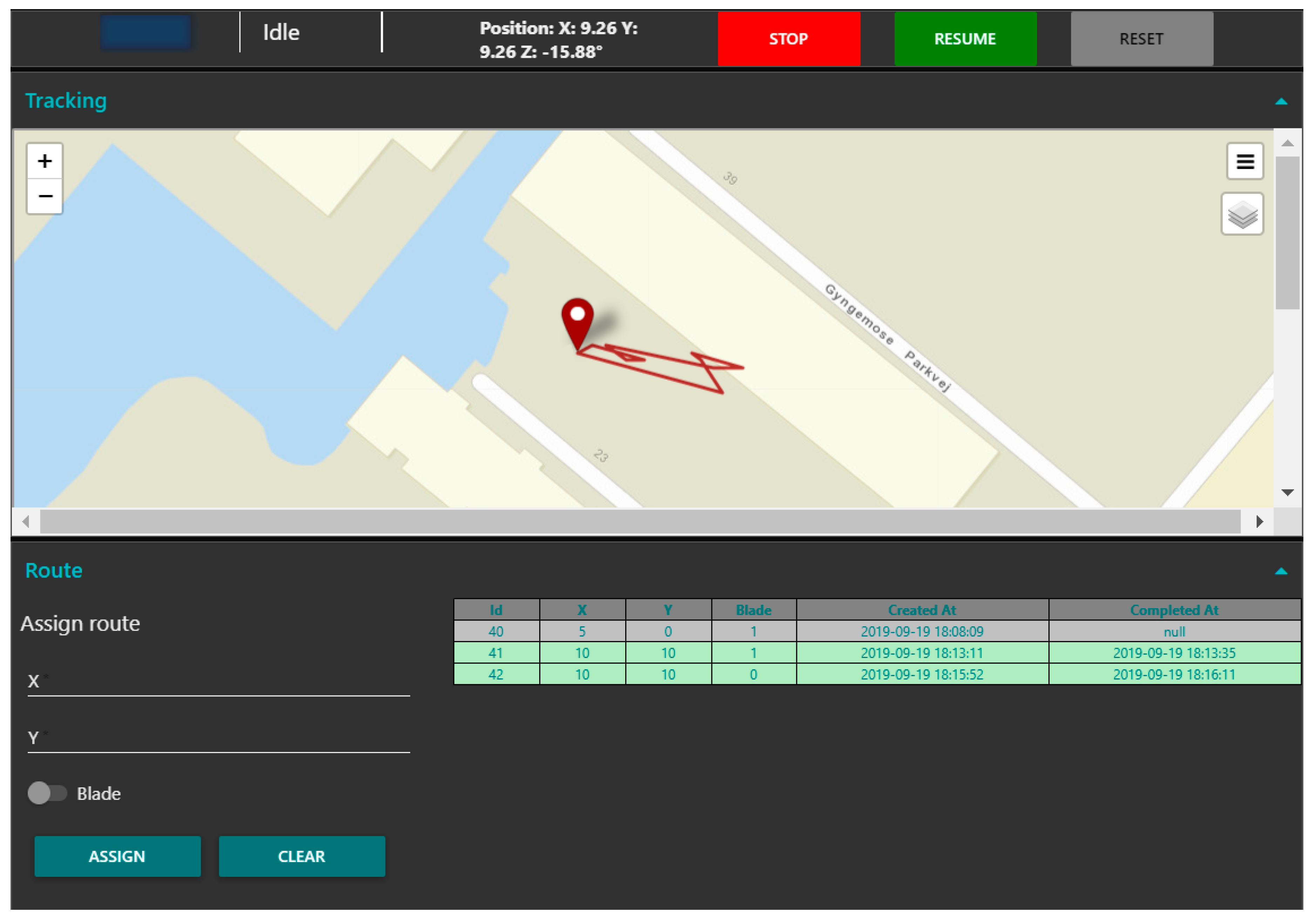The height and width of the screenshot is (921, 1316).
Task: Zoom in on the tracking map
Action: 45,161
